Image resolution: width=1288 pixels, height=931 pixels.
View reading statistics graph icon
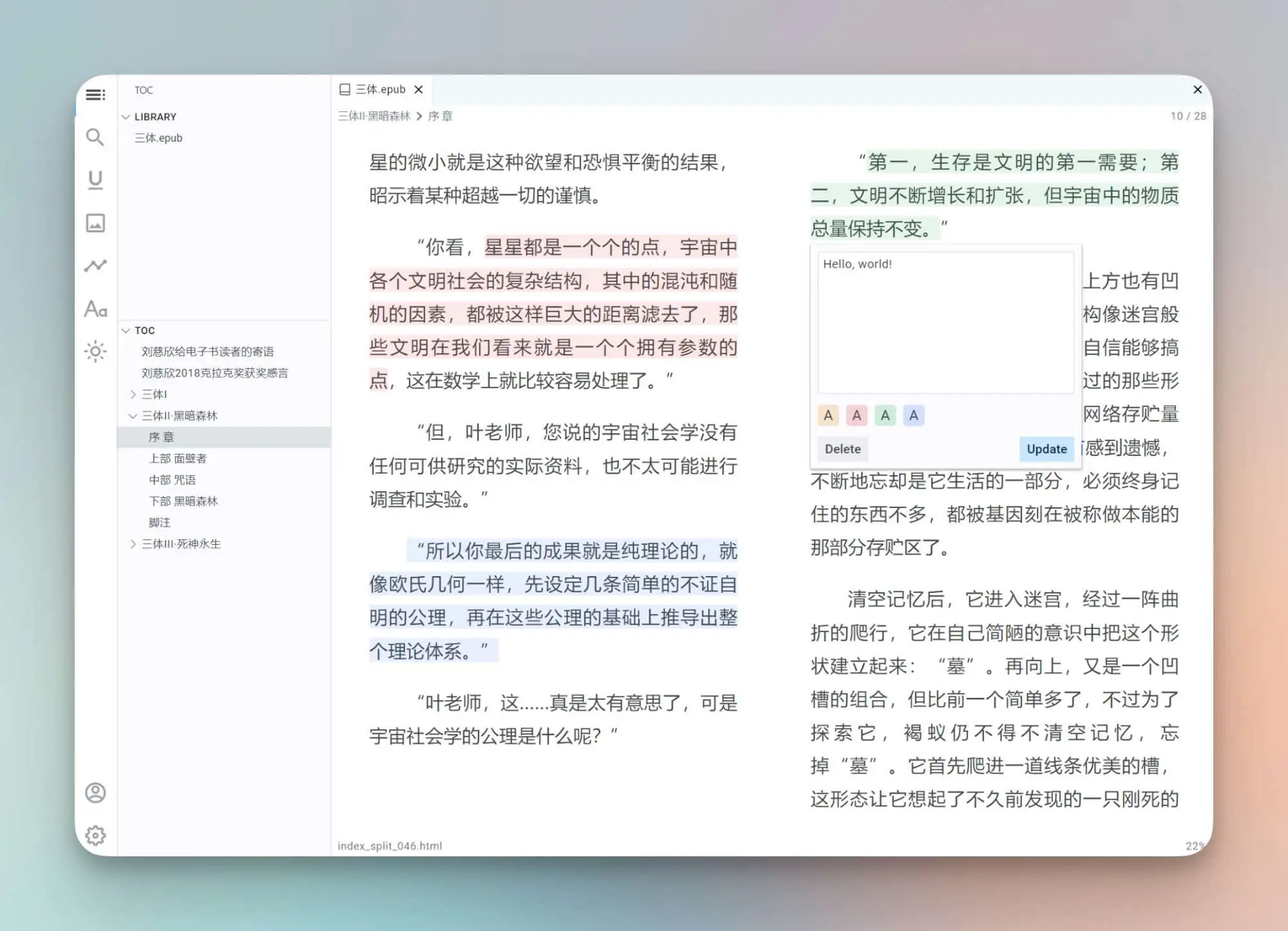click(x=95, y=266)
